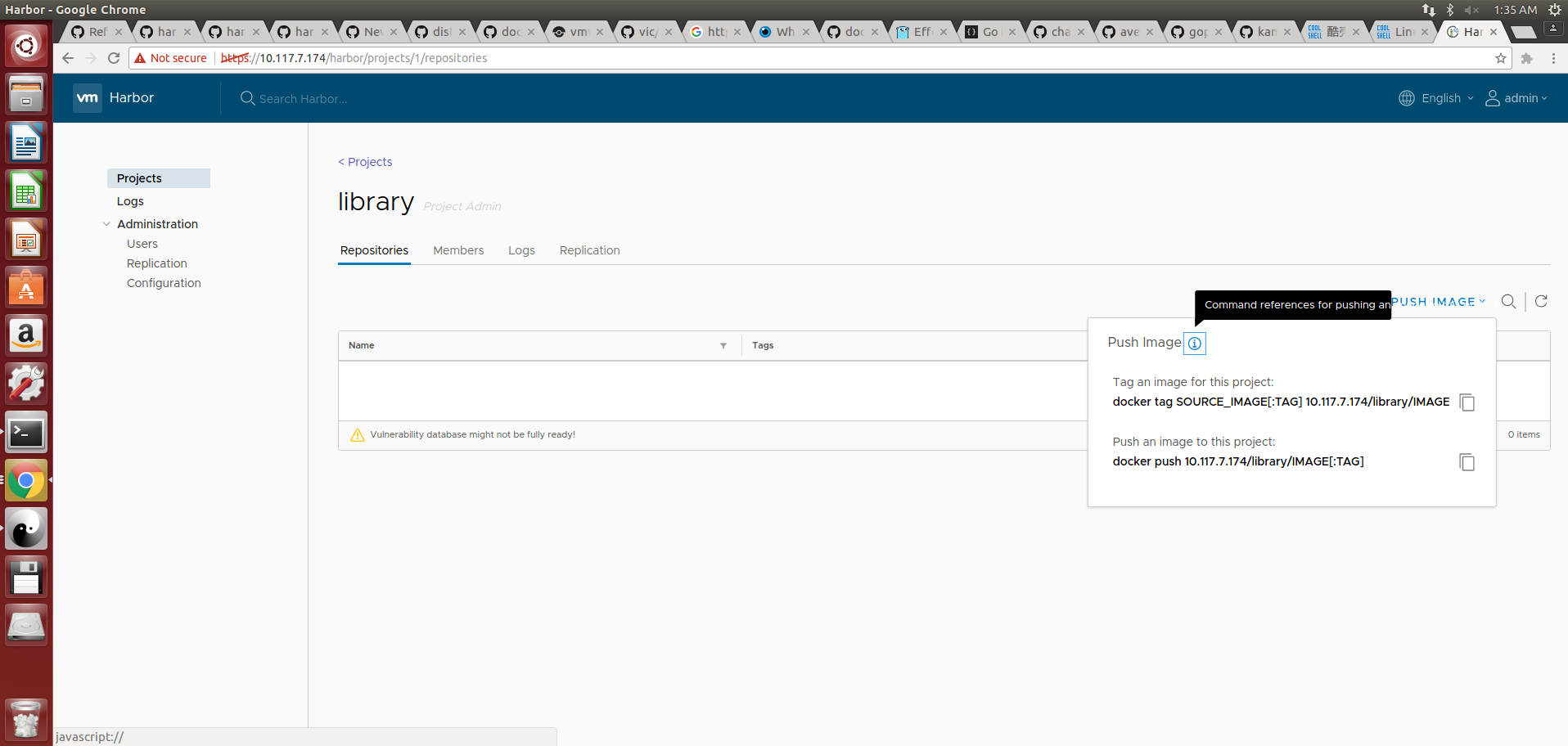Open LibreOffice Calc from the dock

click(x=26, y=191)
